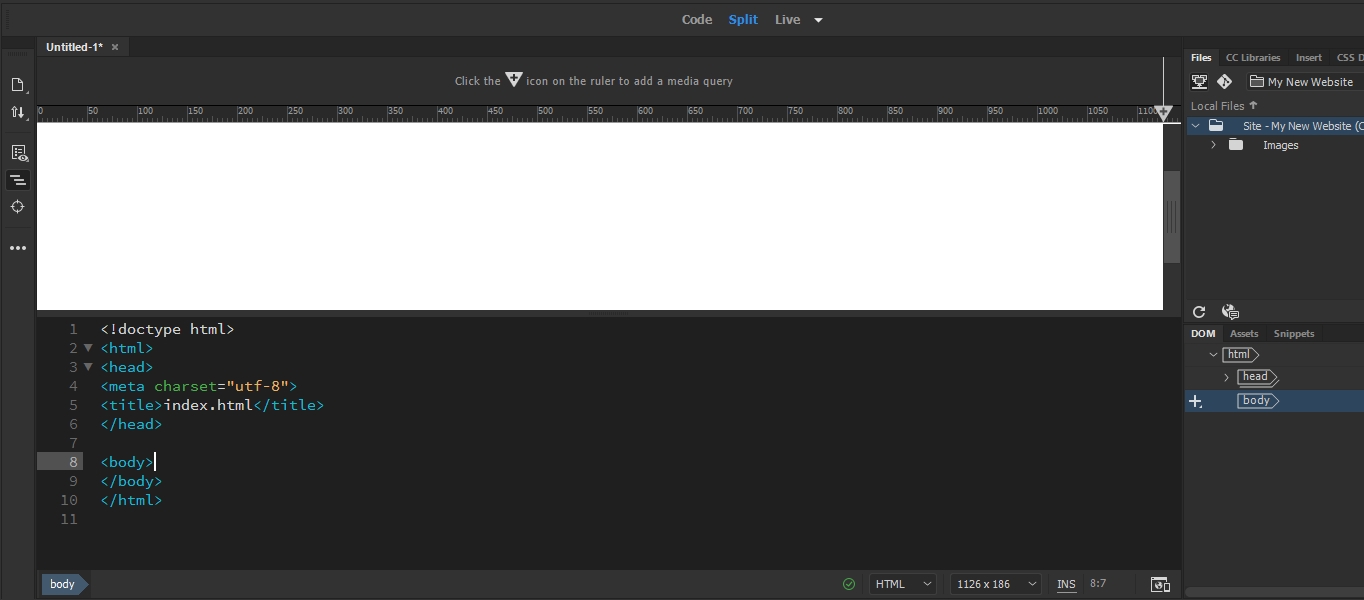Viewport: 1364px width, 600px height.
Task: Switch to Code view
Action: 697,19
